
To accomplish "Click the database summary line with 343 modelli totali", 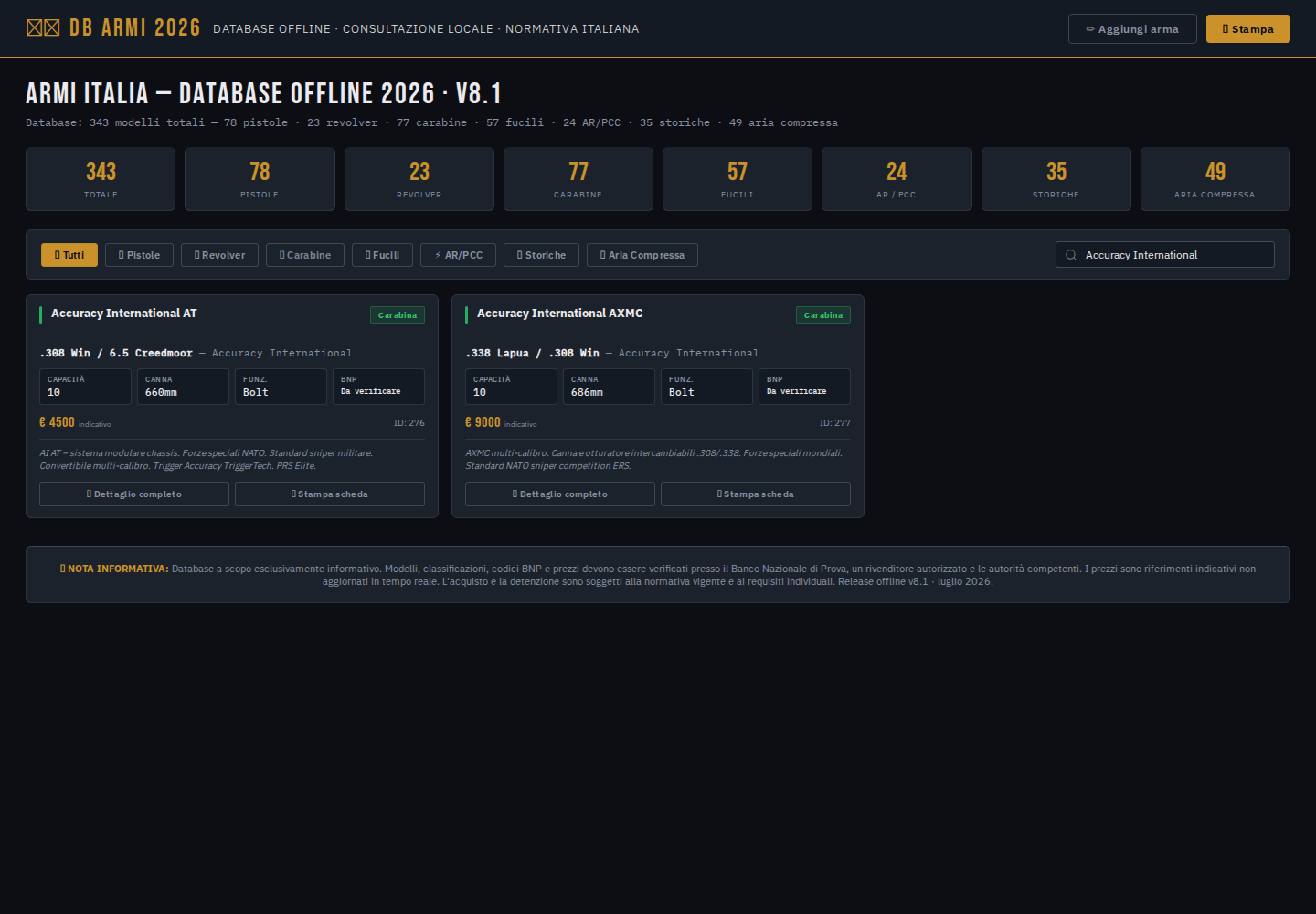I will [431, 122].
